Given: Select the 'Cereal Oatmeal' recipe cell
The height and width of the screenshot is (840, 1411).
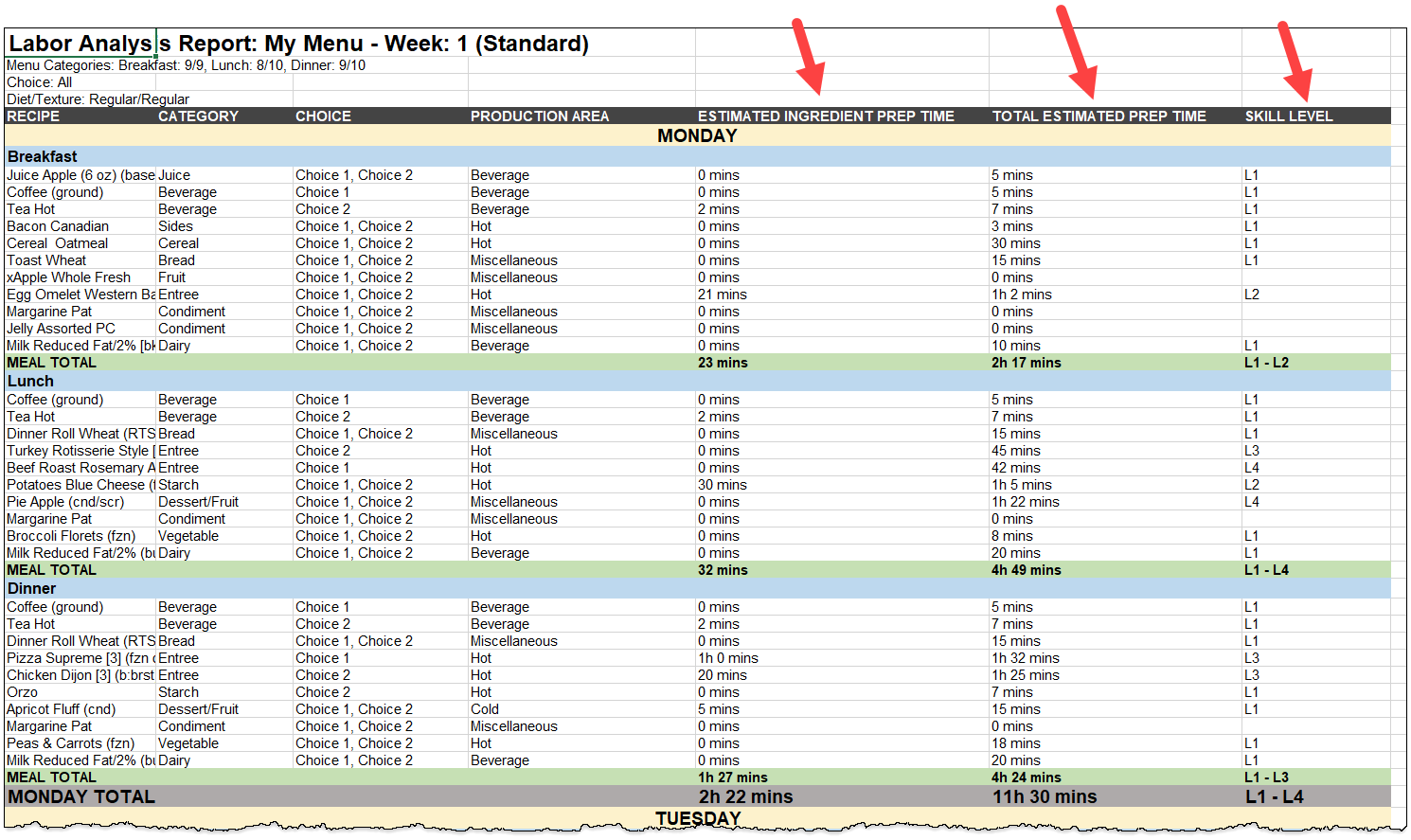Looking at the screenshot, I should (x=58, y=243).
